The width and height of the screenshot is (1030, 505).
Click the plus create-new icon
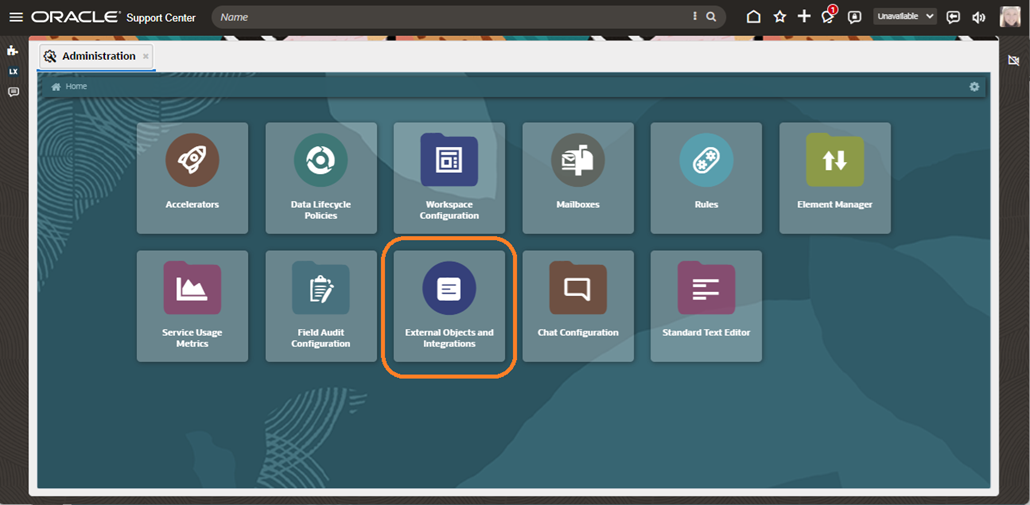pos(804,16)
